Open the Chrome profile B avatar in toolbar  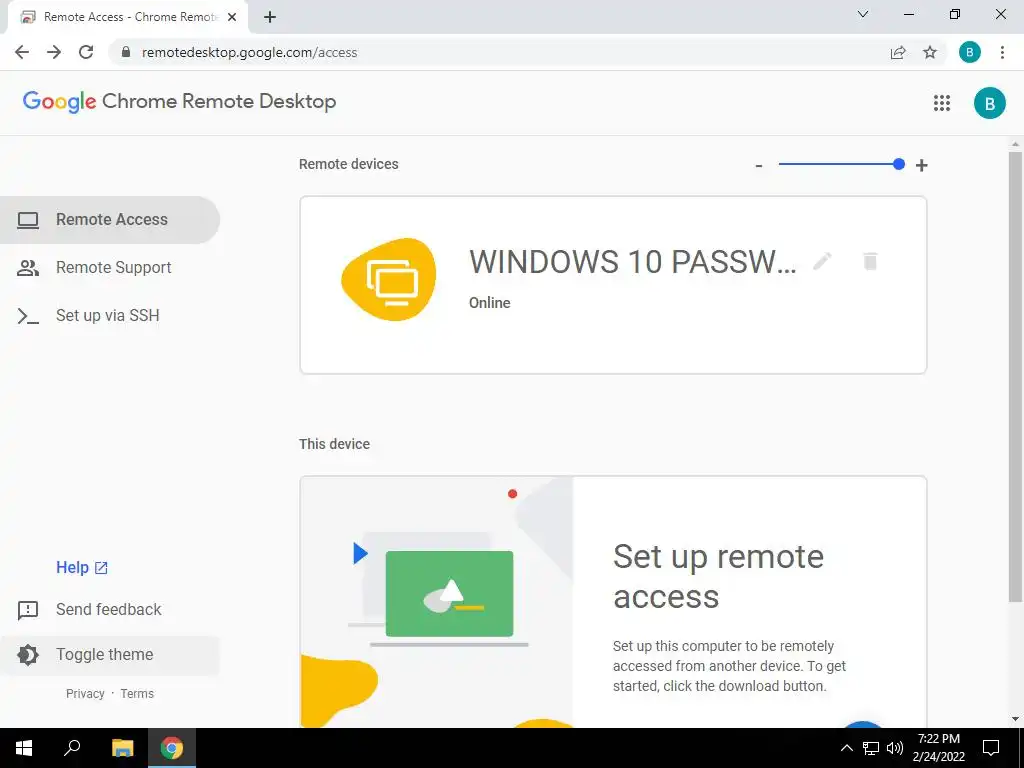(970, 52)
